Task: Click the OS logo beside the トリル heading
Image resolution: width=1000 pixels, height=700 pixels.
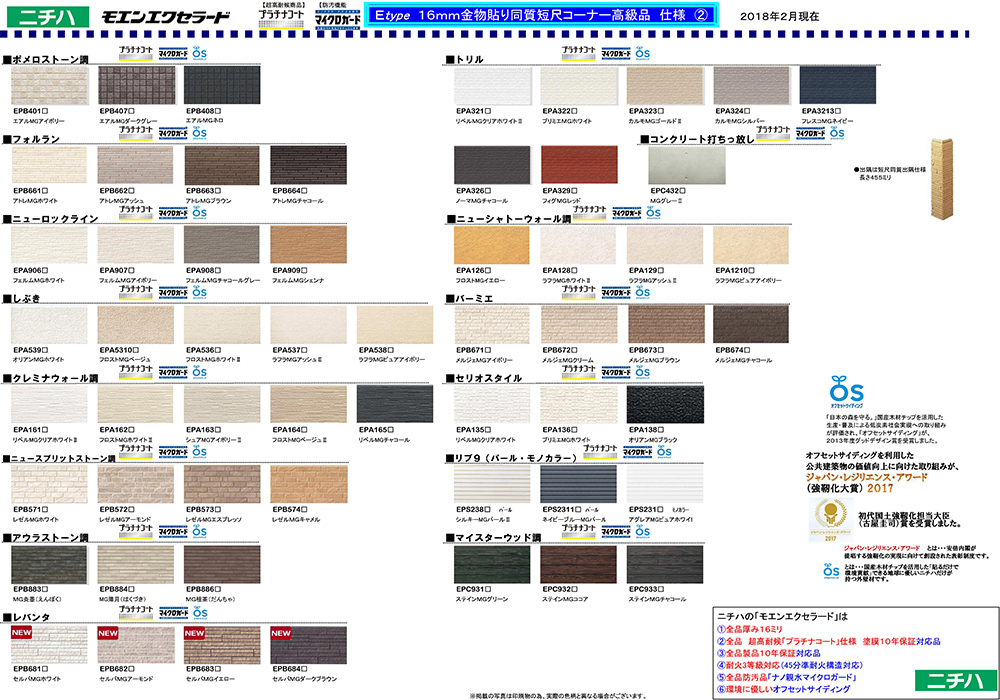Action: click(x=643, y=53)
